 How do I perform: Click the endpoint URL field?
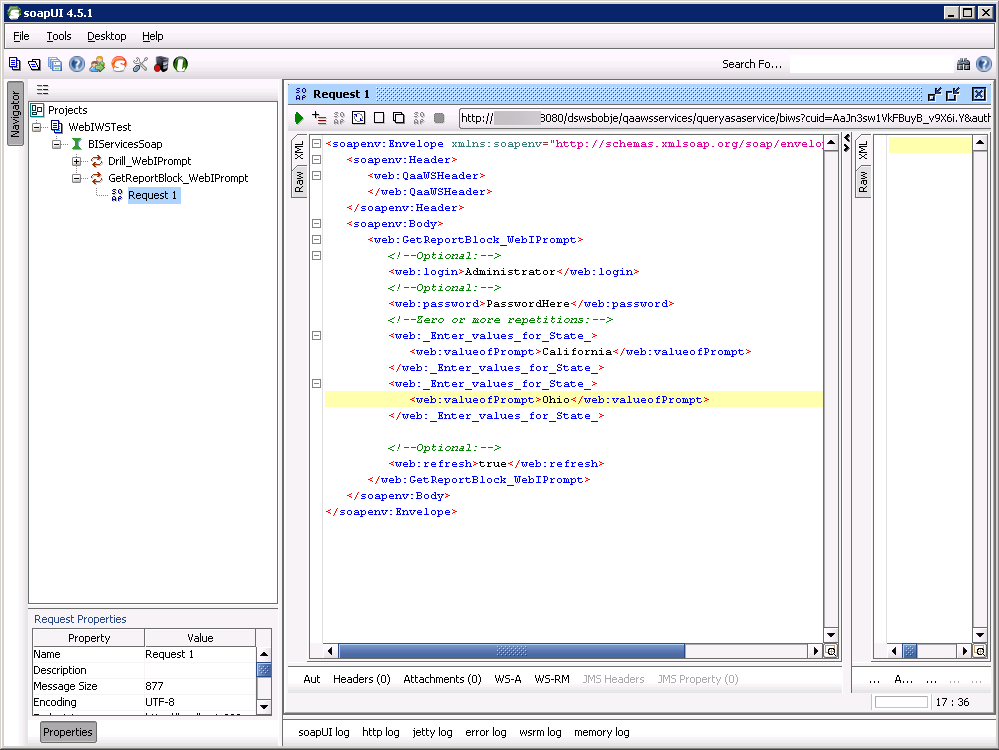tap(725, 118)
